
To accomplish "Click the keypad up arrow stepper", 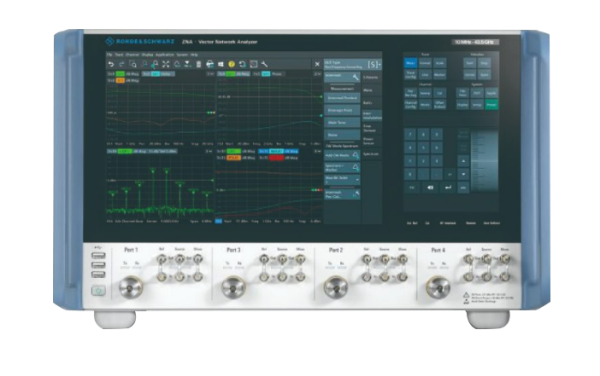I will coord(463,161).
